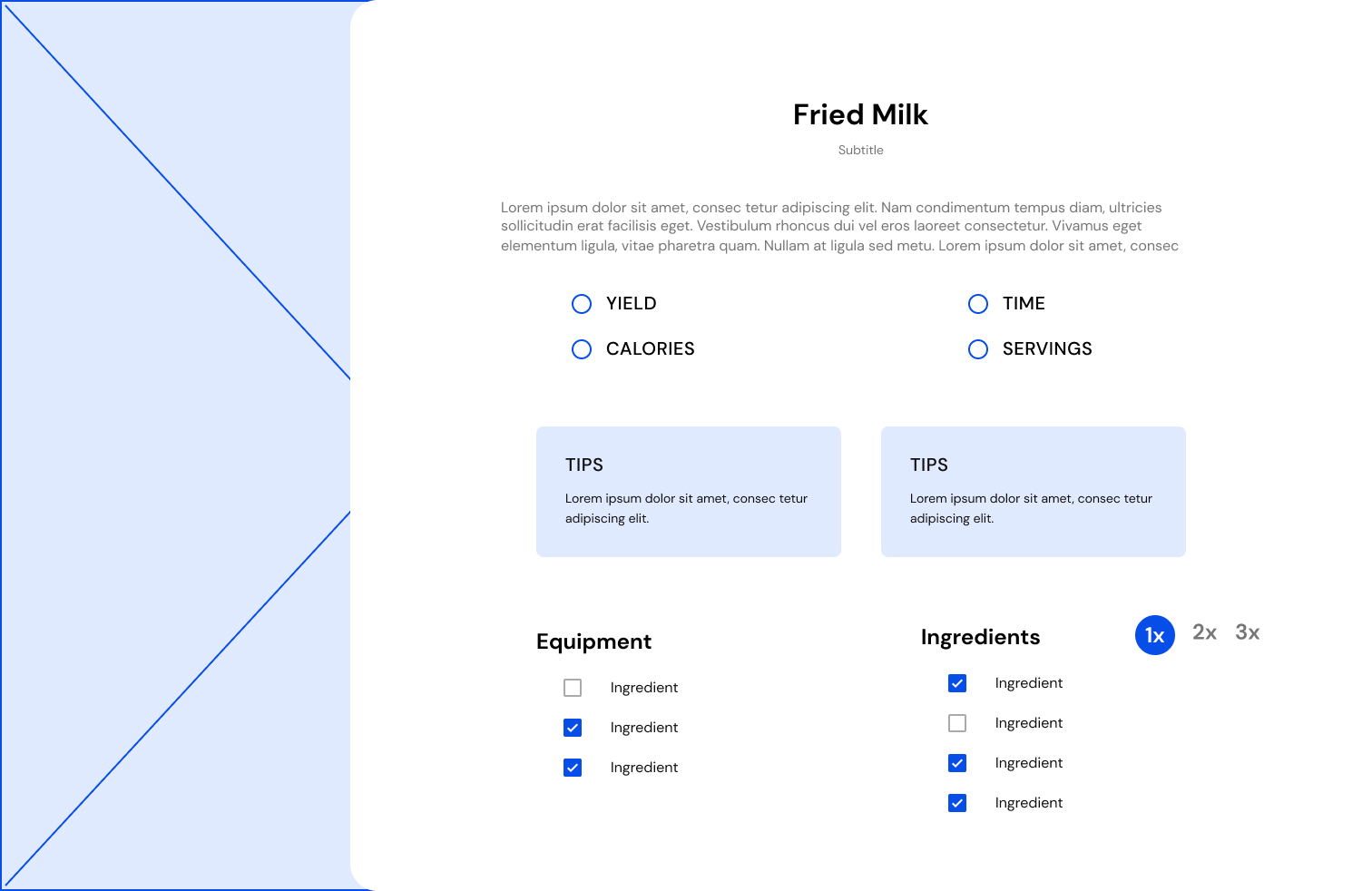This screenshot has width=1372, height=891.
Task: Click the left TIPS card
Action: pos(688,491)
